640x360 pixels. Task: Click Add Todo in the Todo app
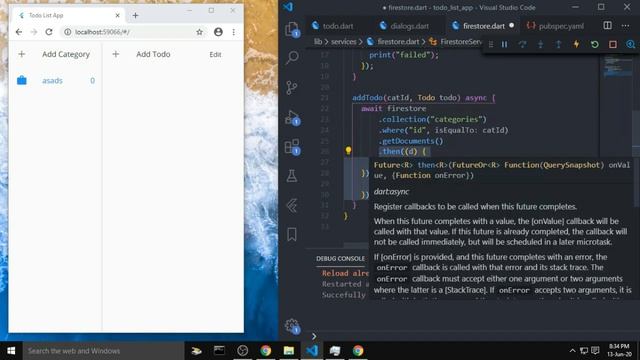tap(153, 54)
